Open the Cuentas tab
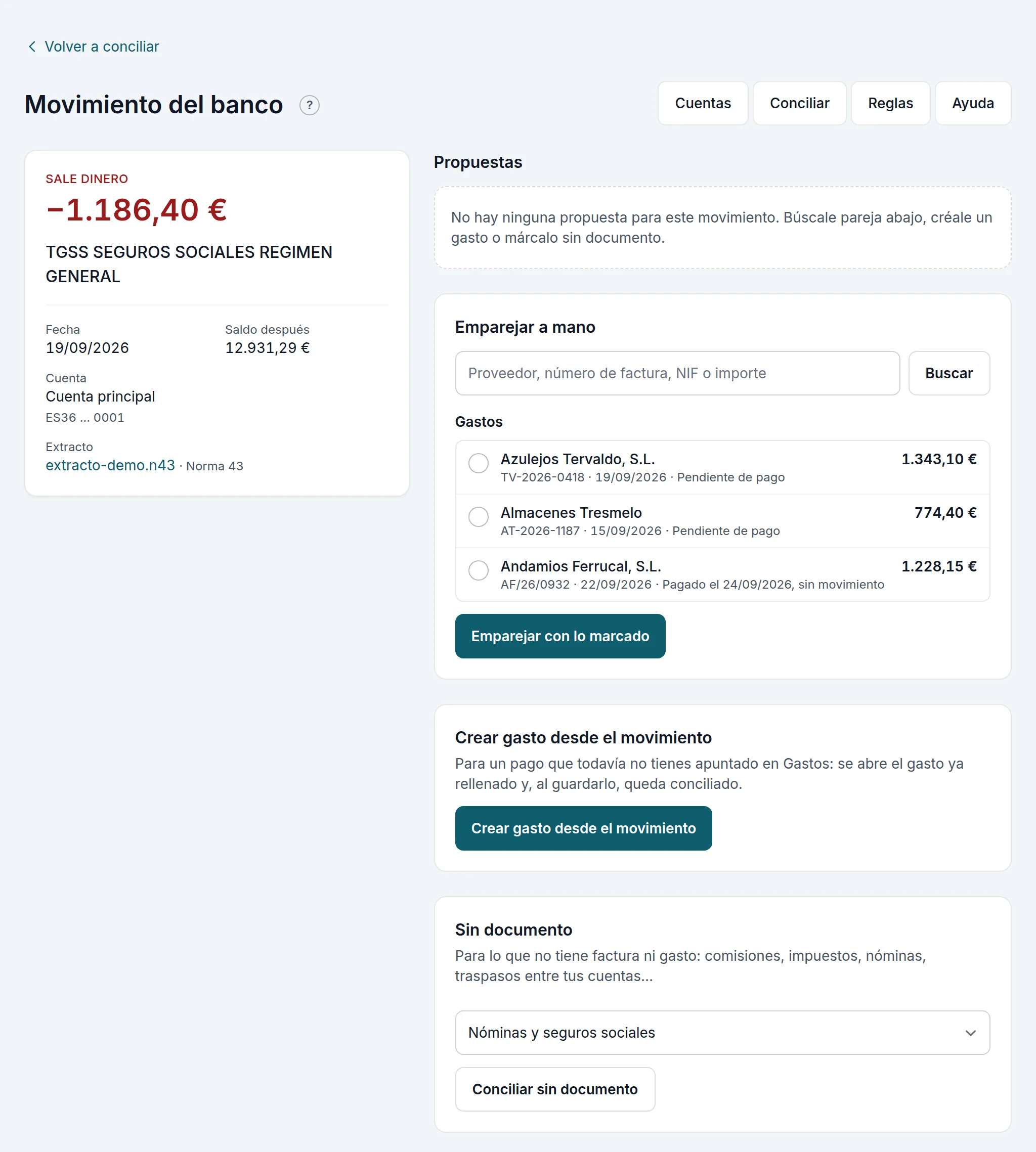 (703, 103)
